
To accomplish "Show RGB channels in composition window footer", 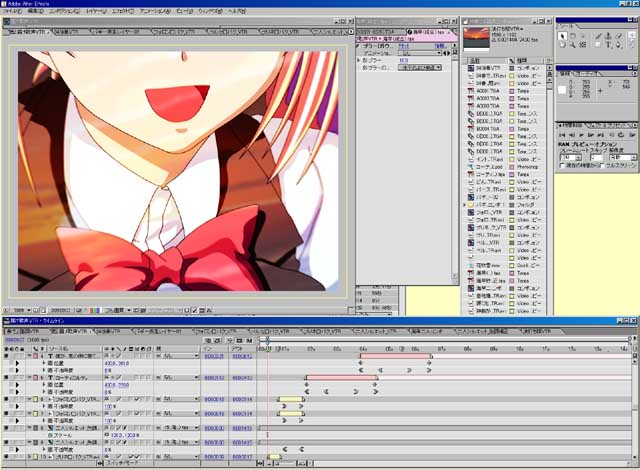I will click(94, 310).
